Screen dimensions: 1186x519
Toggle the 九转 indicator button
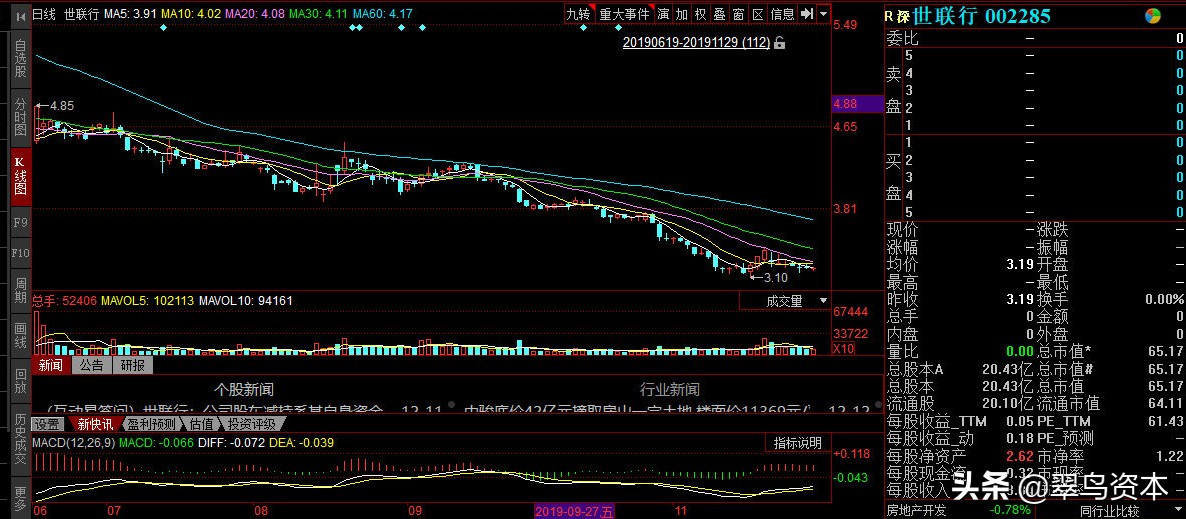pyautogui.click(x=579, y=14)
